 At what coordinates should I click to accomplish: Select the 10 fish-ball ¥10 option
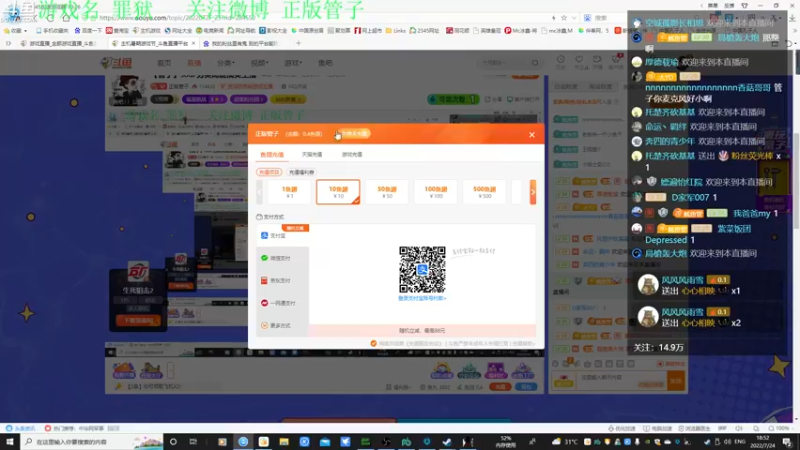(338, 192)
